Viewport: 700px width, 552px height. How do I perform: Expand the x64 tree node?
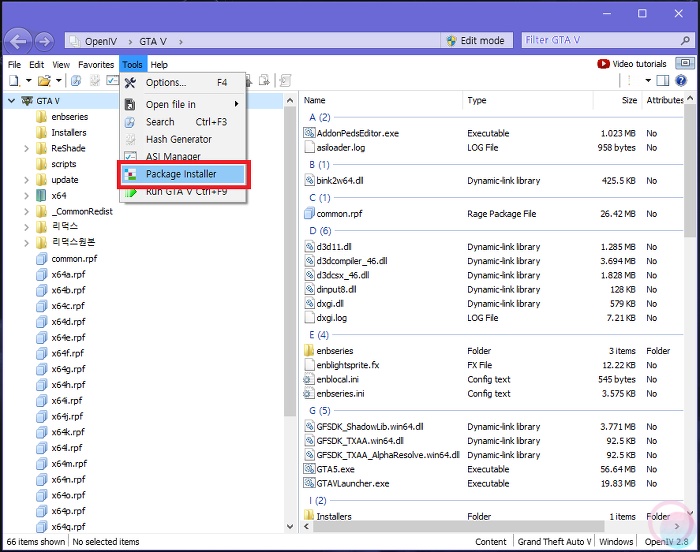(26, 196)
